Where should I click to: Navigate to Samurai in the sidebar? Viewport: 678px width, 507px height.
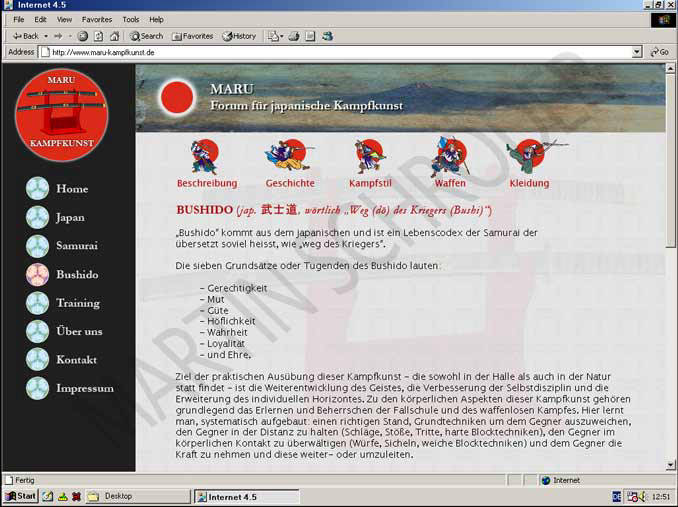coord(76,245)
